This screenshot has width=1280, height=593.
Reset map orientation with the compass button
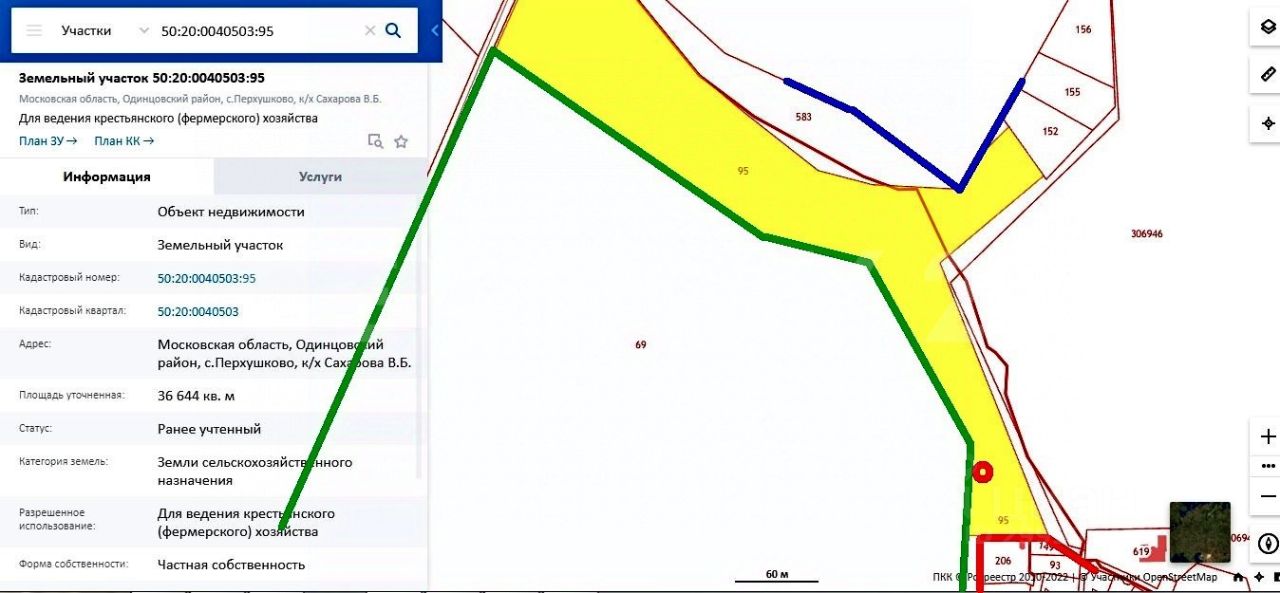click(1268, 544)
